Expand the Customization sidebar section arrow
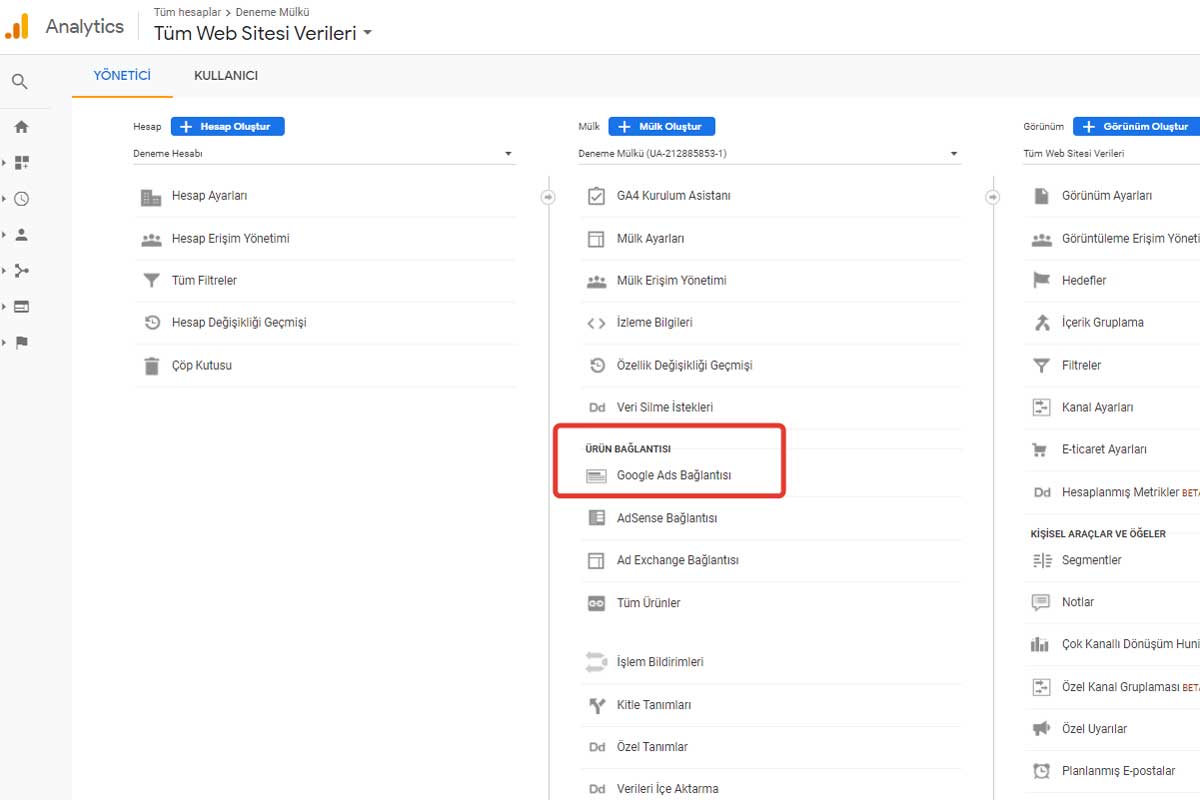 5,162
